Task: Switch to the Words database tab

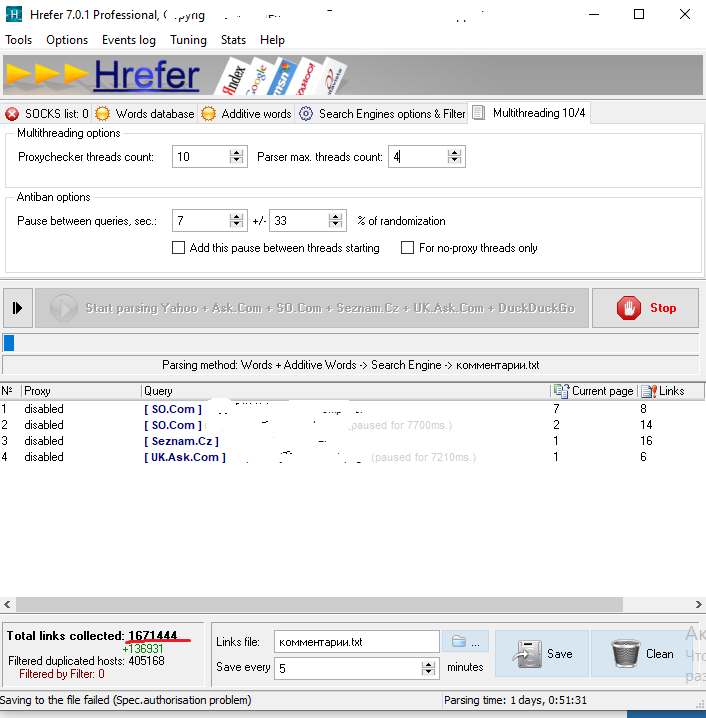Action: (145, 114)
